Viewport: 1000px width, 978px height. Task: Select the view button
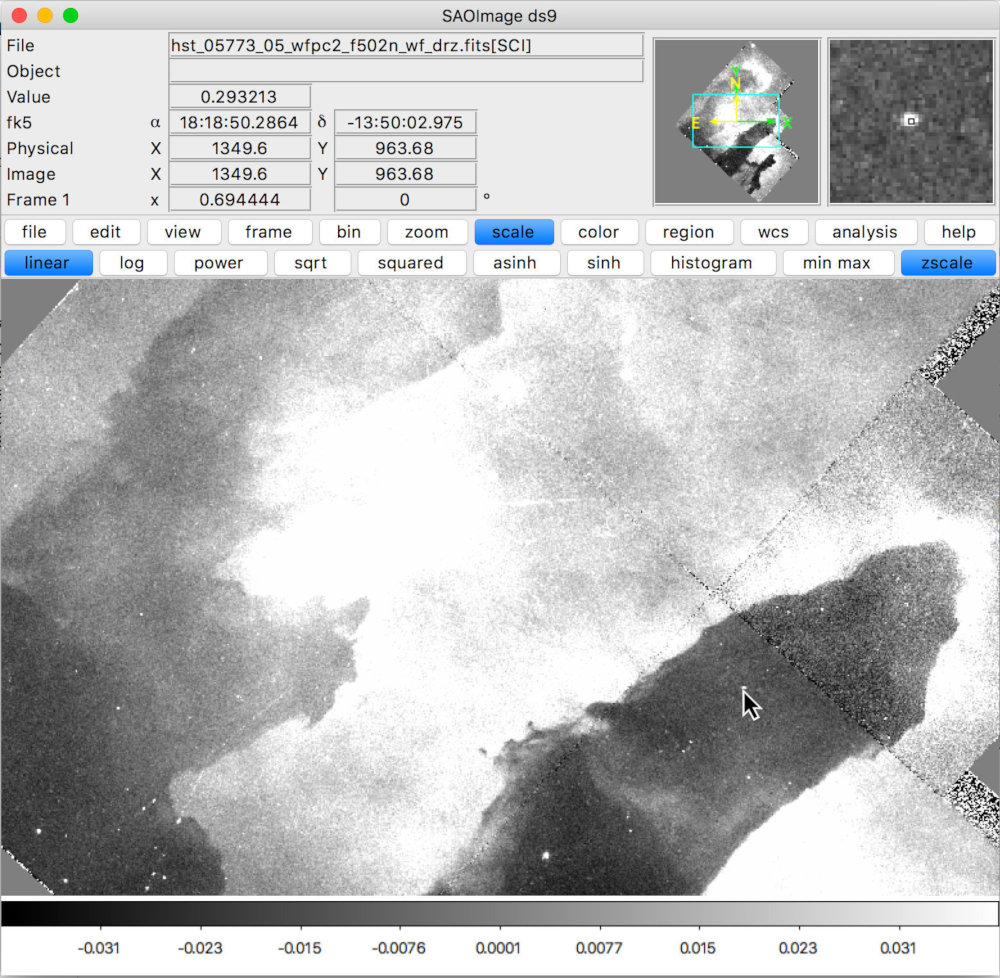click(x=183, y=231)
